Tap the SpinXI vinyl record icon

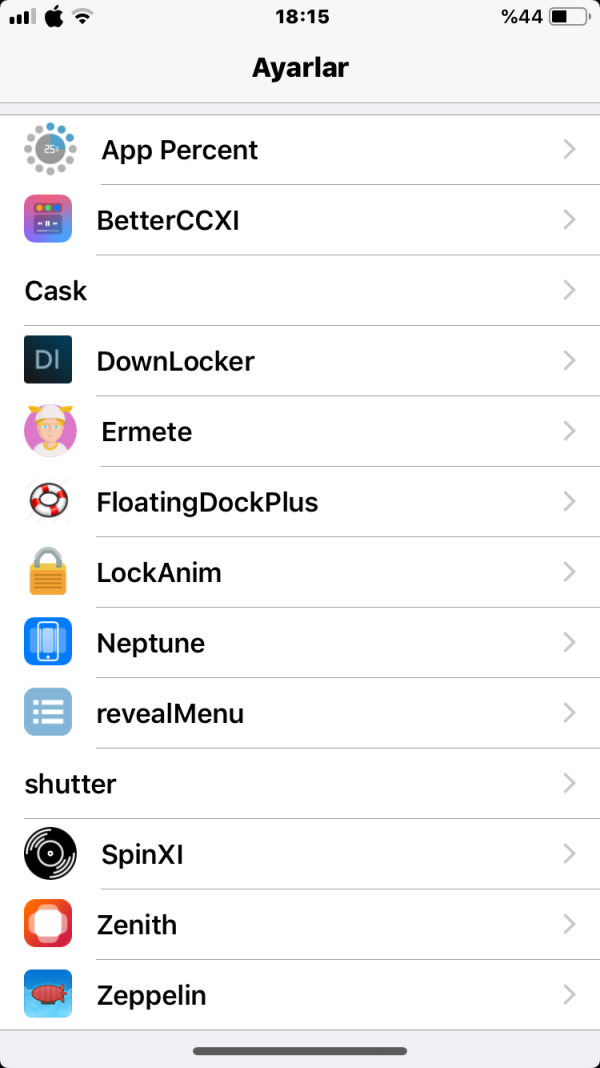[x=48, y=855]
